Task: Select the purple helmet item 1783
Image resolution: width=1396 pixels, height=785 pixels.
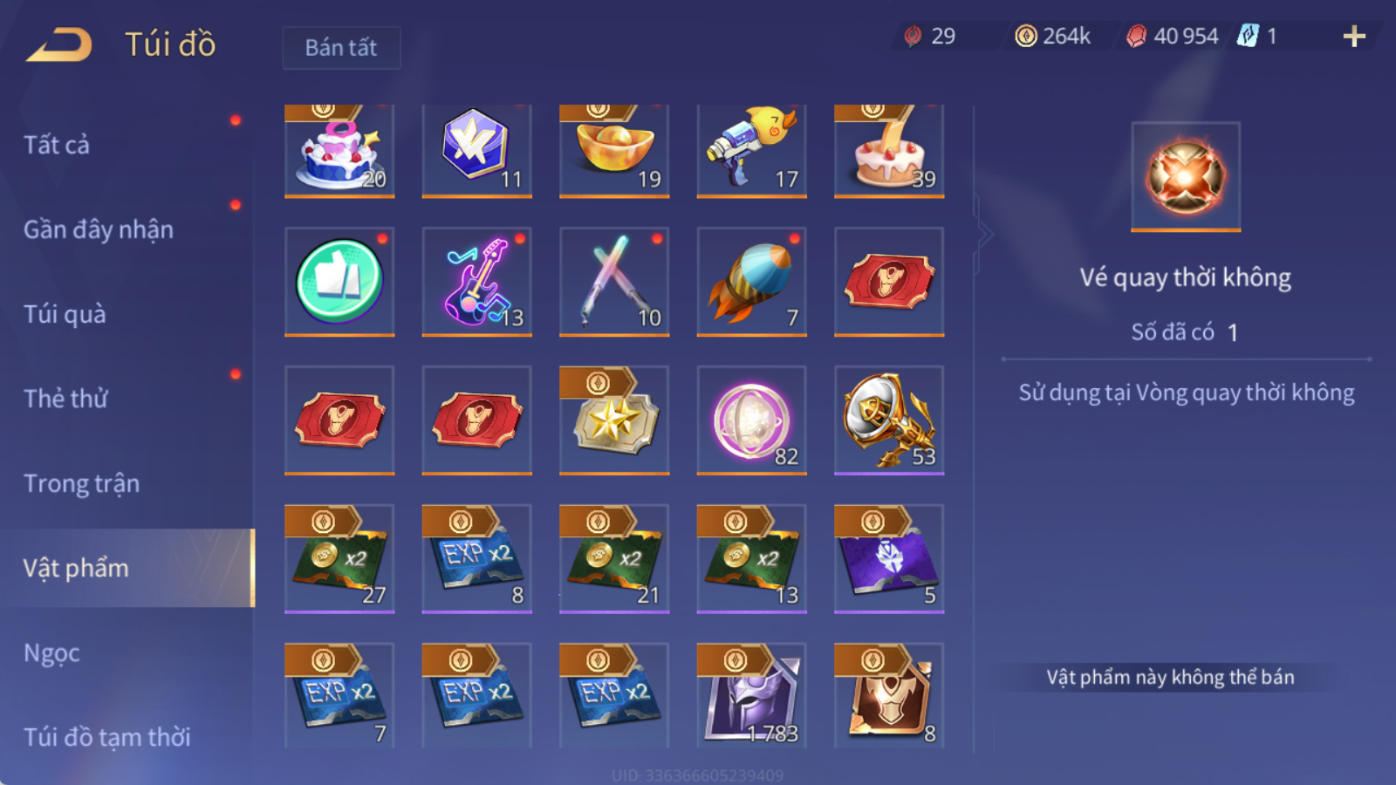Action: [x=752, y=696]
